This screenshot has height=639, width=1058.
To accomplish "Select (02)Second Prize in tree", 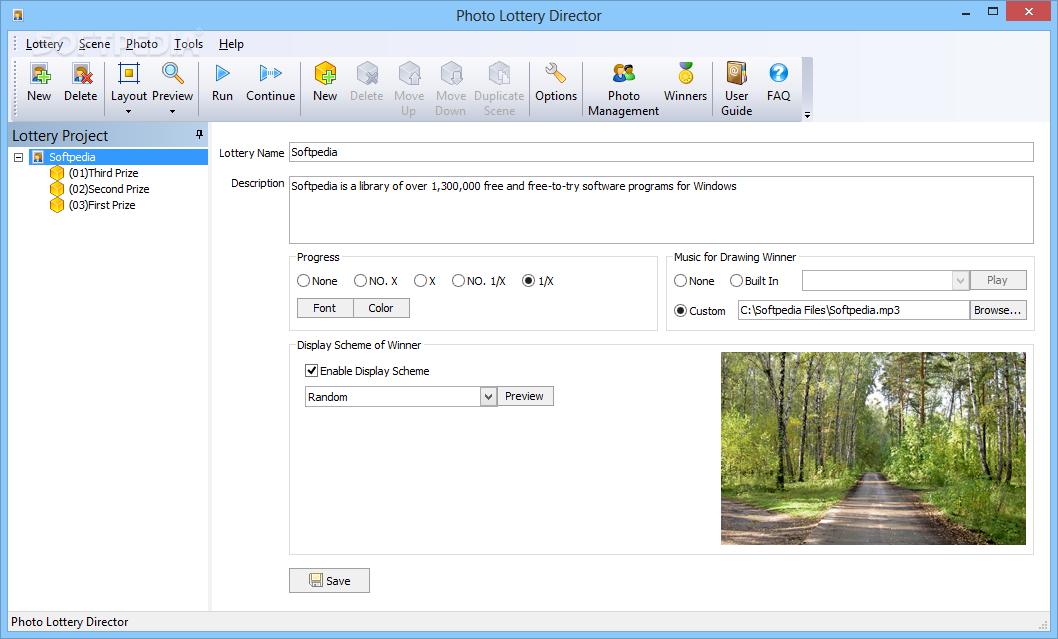I will pos(109,189).
